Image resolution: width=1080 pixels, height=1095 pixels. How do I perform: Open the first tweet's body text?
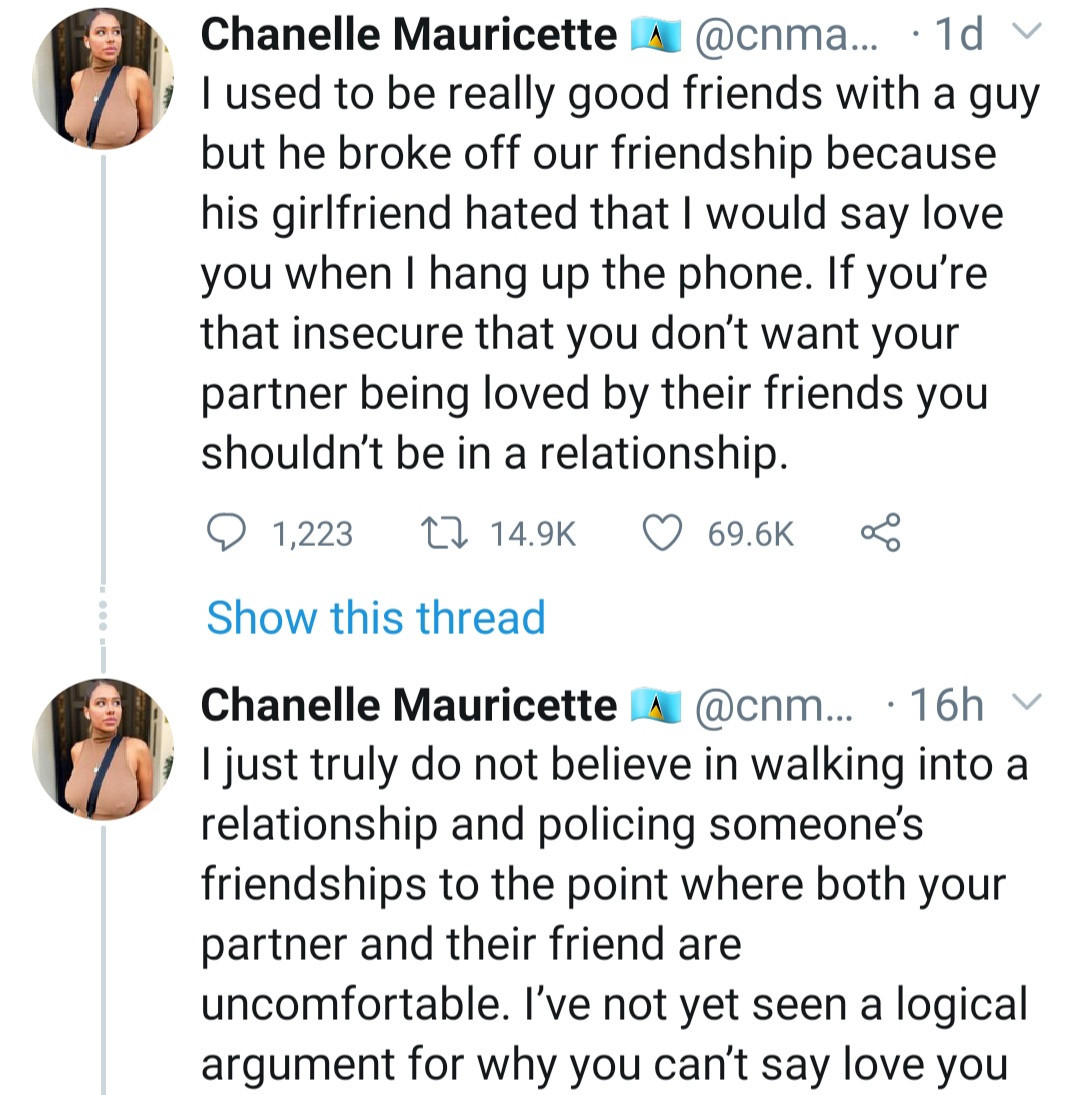(x=620, y=274)
